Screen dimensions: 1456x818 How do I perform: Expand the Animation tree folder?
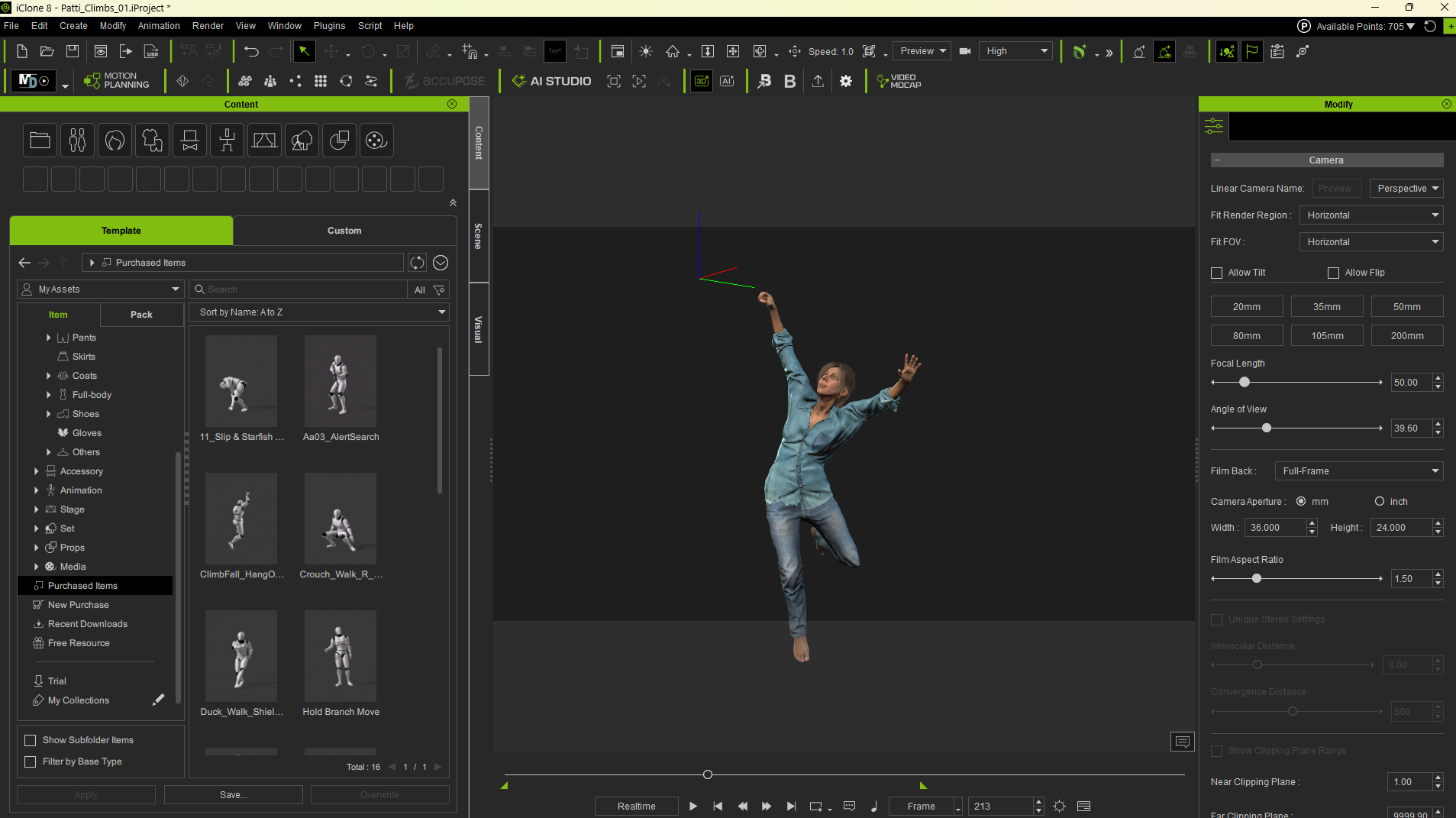click(x=36, y=490)
